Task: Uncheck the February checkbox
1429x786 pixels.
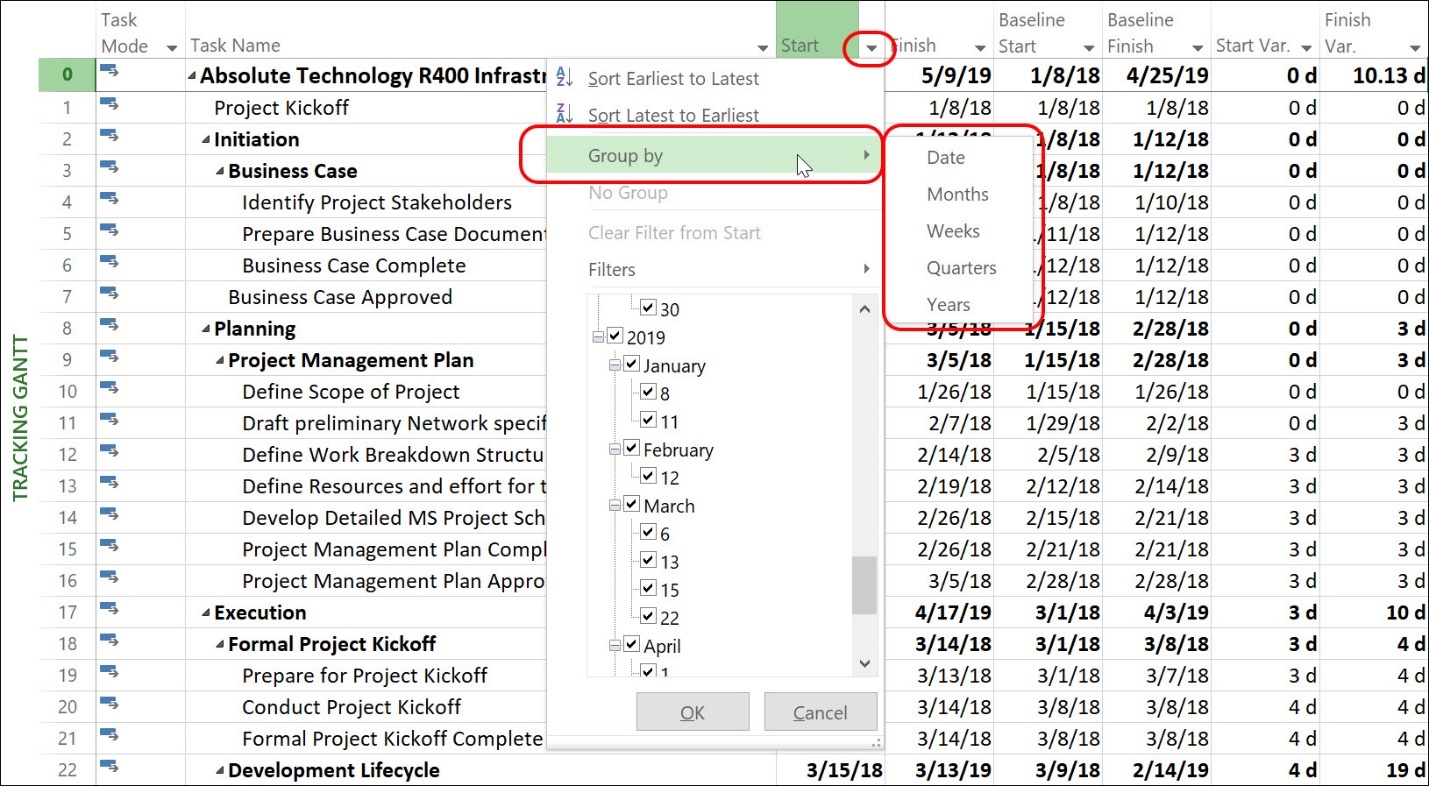Action: pyautogui.click(x=631, y=449)
